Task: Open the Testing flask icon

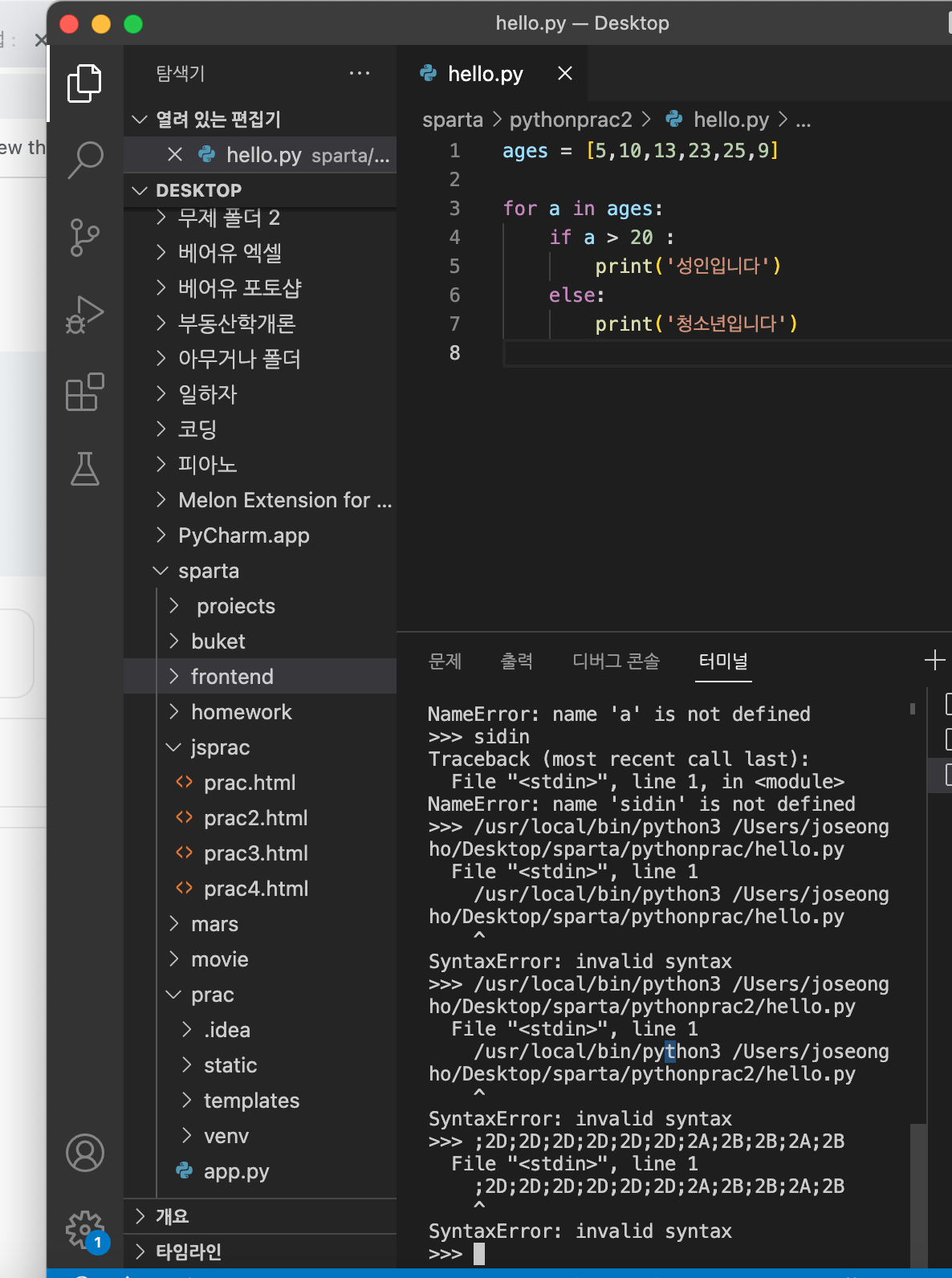Action: pos(84,469)
